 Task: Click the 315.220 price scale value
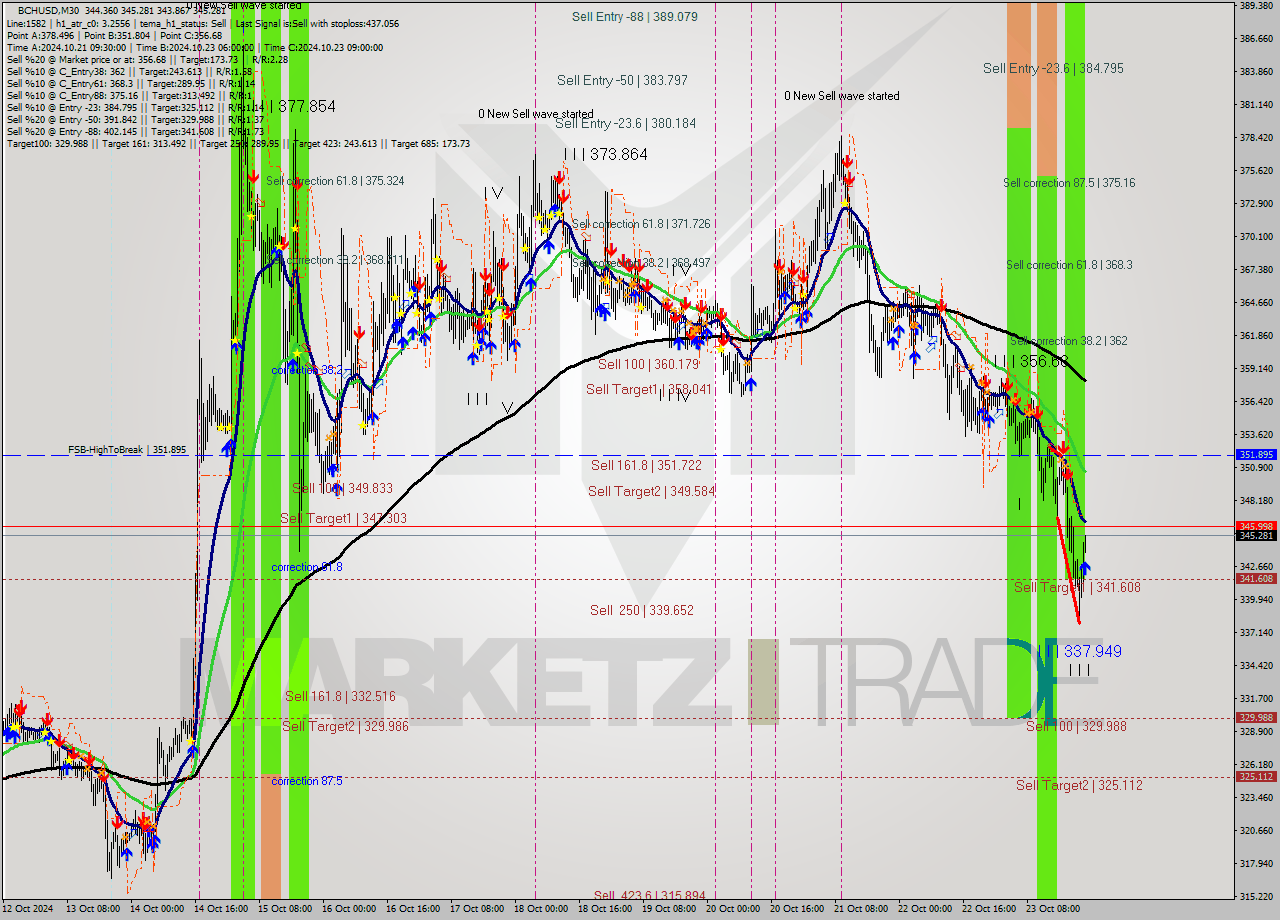1256,896
